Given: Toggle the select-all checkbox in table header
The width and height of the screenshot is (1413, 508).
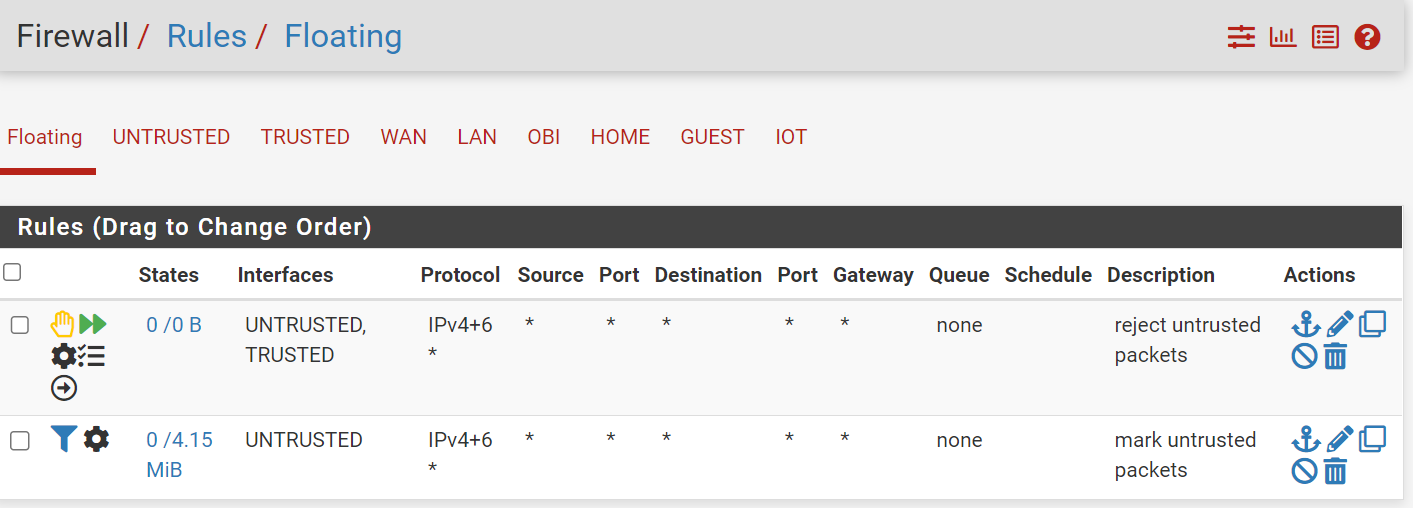Looking at the screenshot, I should (x=12, y=272).
